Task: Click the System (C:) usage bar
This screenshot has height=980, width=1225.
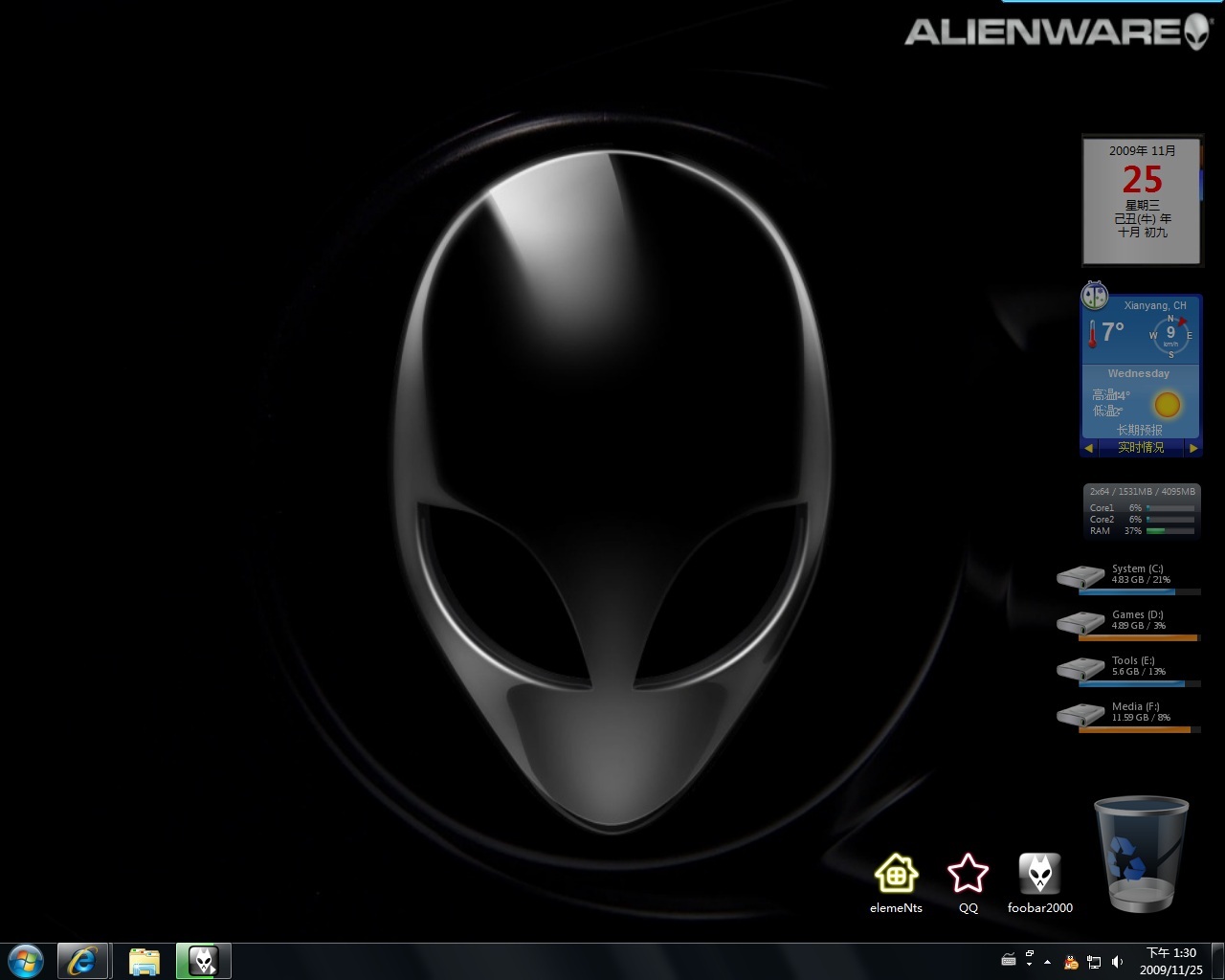Action: tap(1139, 592)
